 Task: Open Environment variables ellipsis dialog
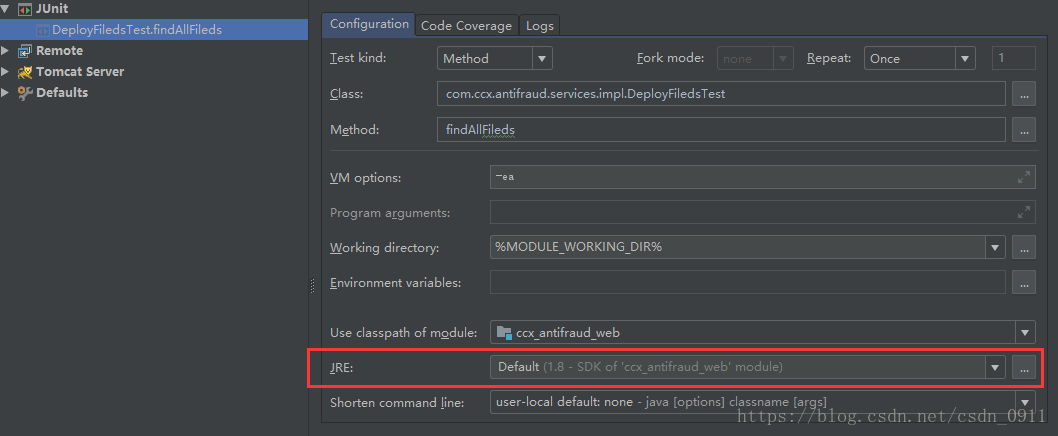[x=1024, y=282]
